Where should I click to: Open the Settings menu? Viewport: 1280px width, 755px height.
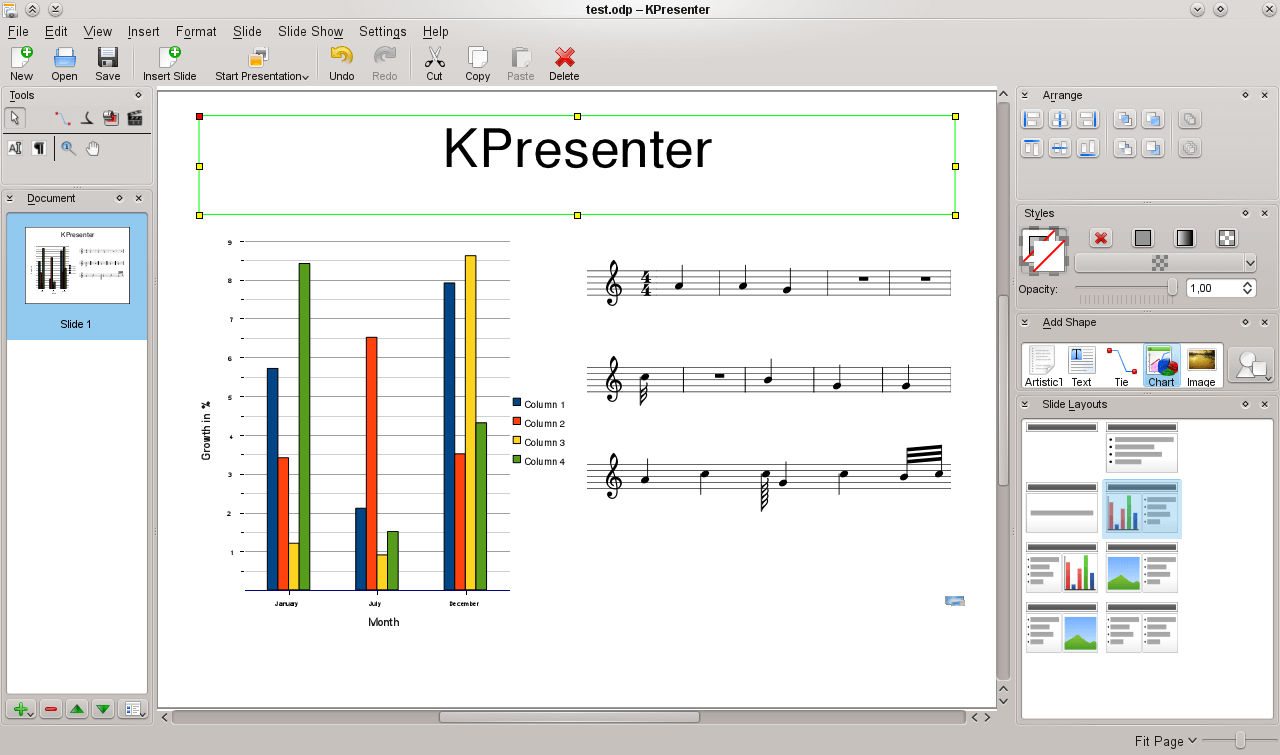pos(383,31)
